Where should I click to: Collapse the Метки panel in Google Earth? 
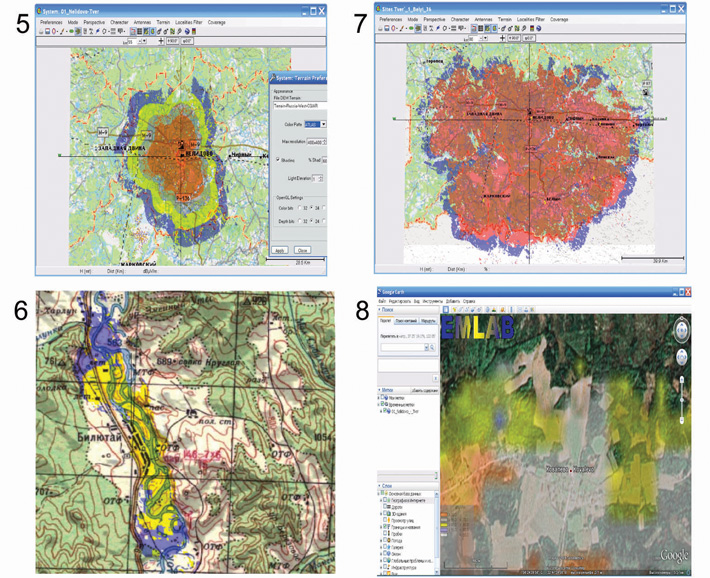(379, 390)
